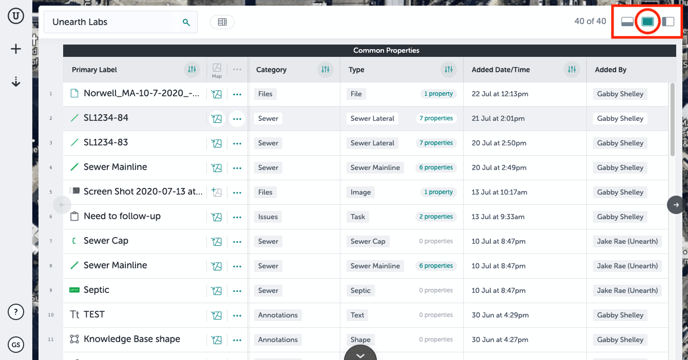This screenshot has width=688, height=360.
Task: Click the 13 Jul at 9:33am date cell
Action: [x=498, y=217]
